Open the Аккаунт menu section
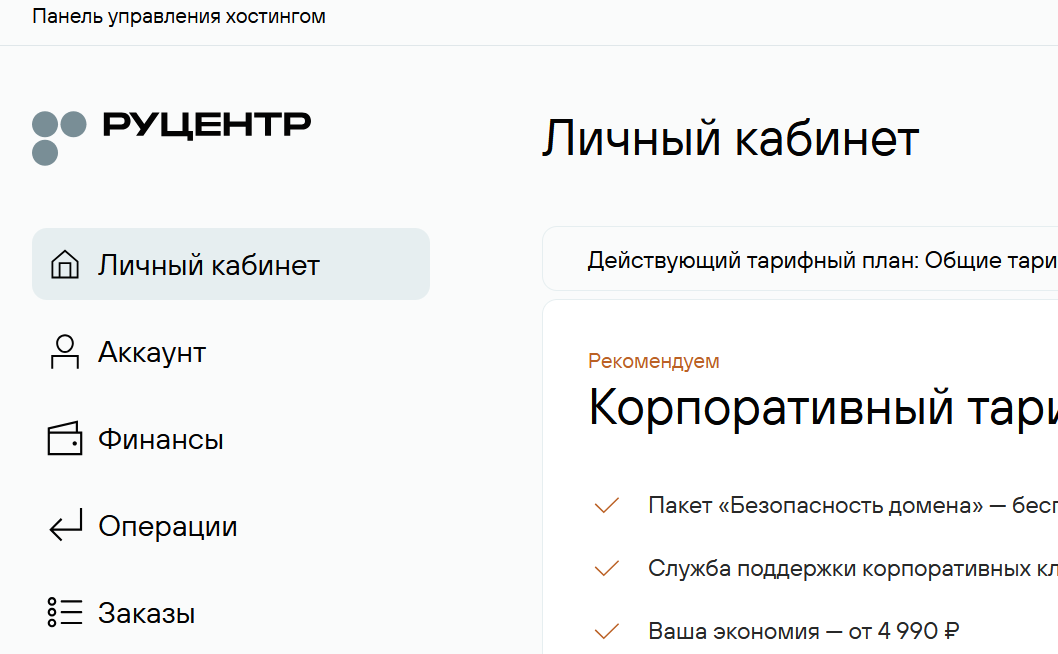This screenshot has width=1058, height=654. click(152, 352)
